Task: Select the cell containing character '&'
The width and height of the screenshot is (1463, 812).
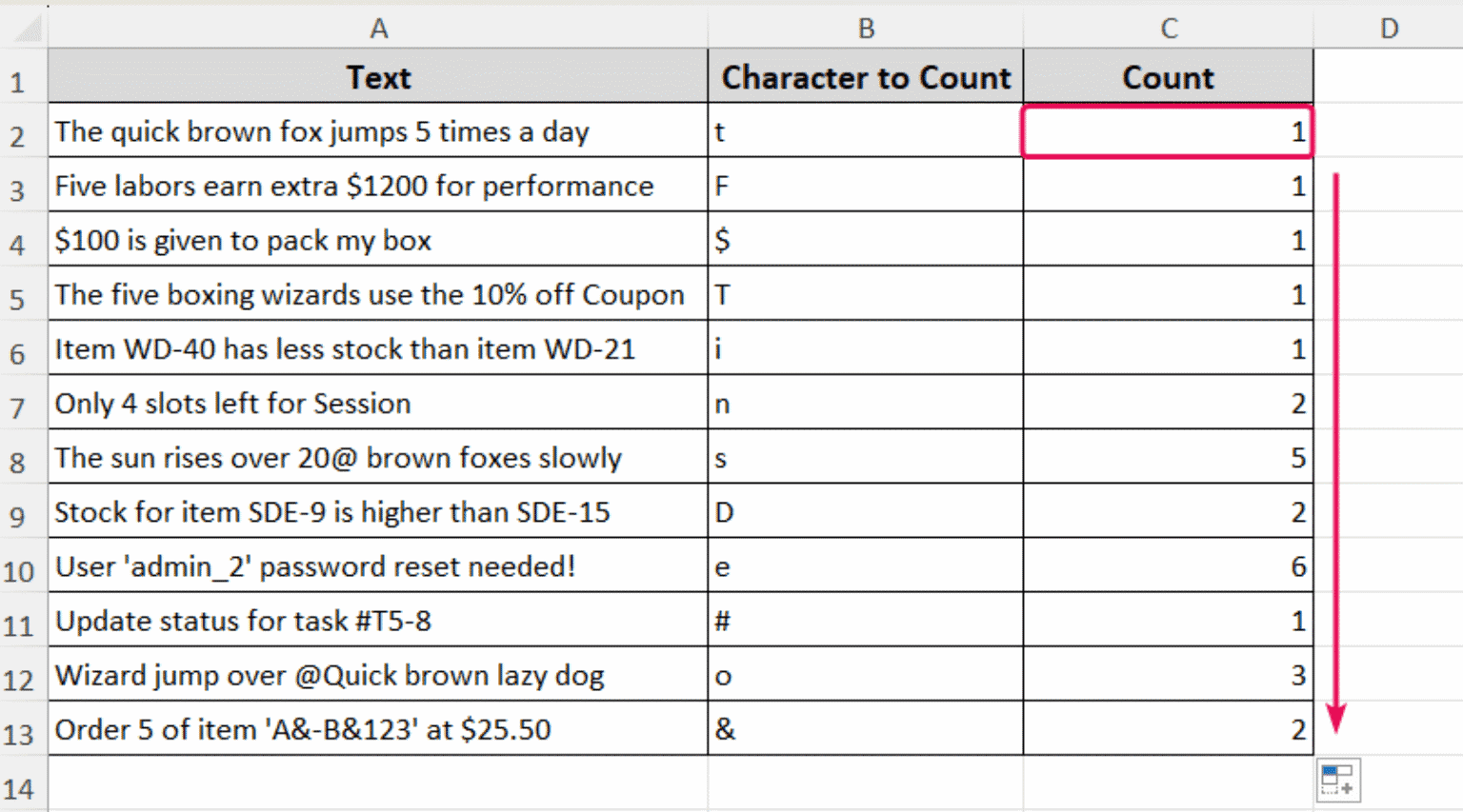Action: [865, 729]
